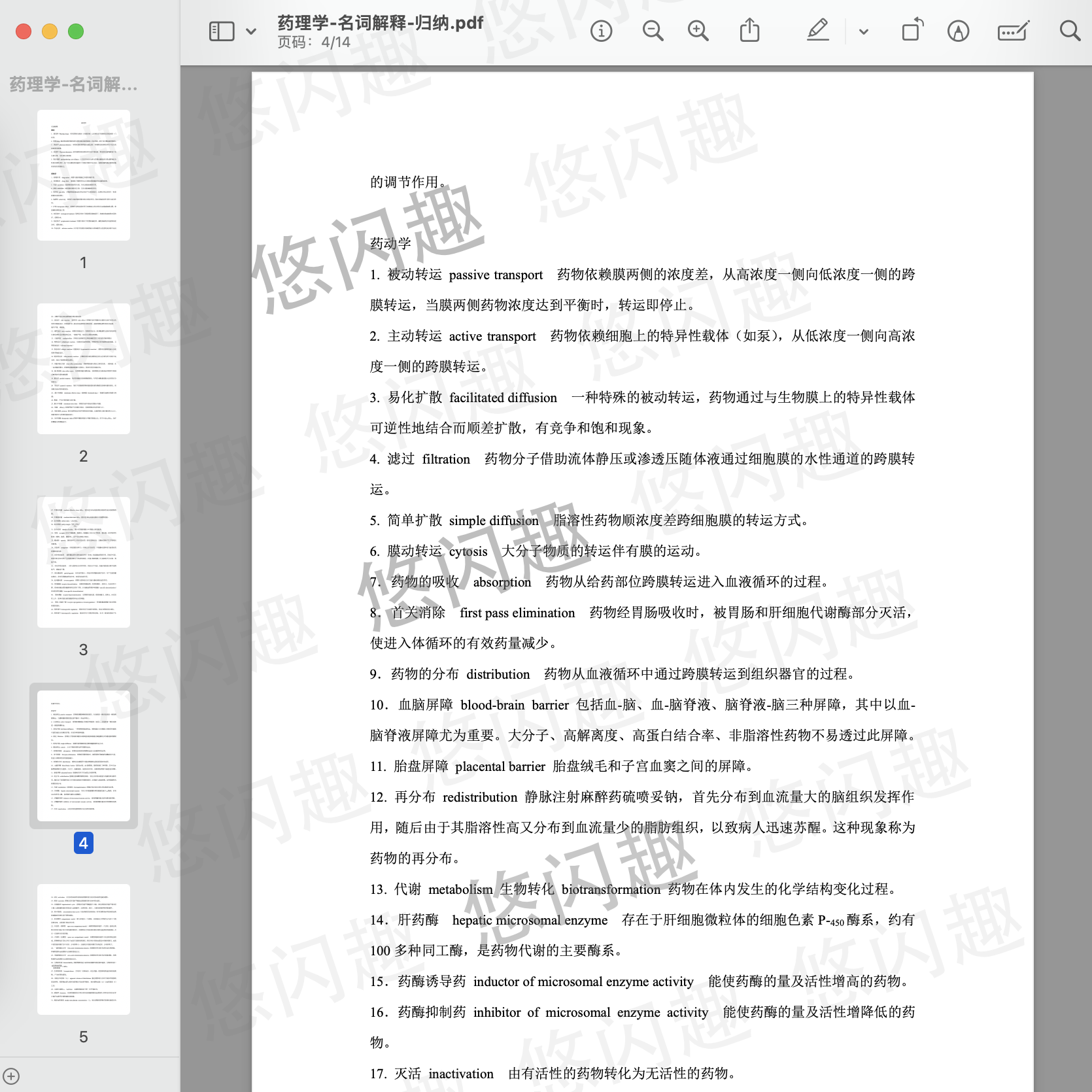Go to page 5 thumbnail
The width and height of the screenshot is (1092, 1092).
pos(84,949)
